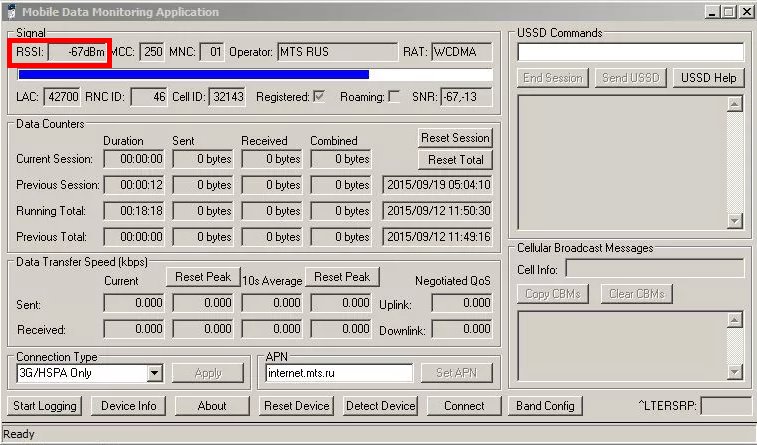Click timestamp 2015/09/12 11:50:30

[x=437, y=211]
